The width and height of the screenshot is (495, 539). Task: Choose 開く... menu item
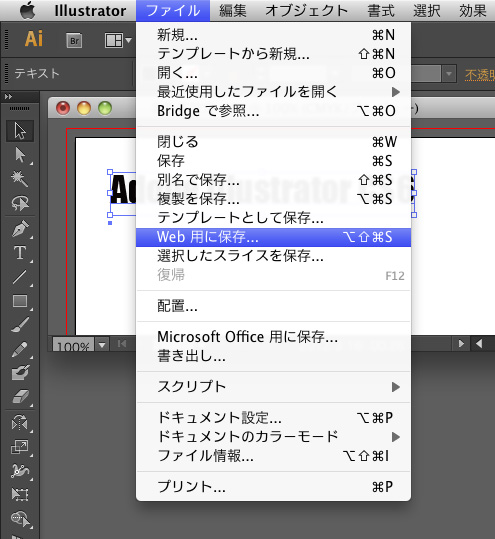273,73
